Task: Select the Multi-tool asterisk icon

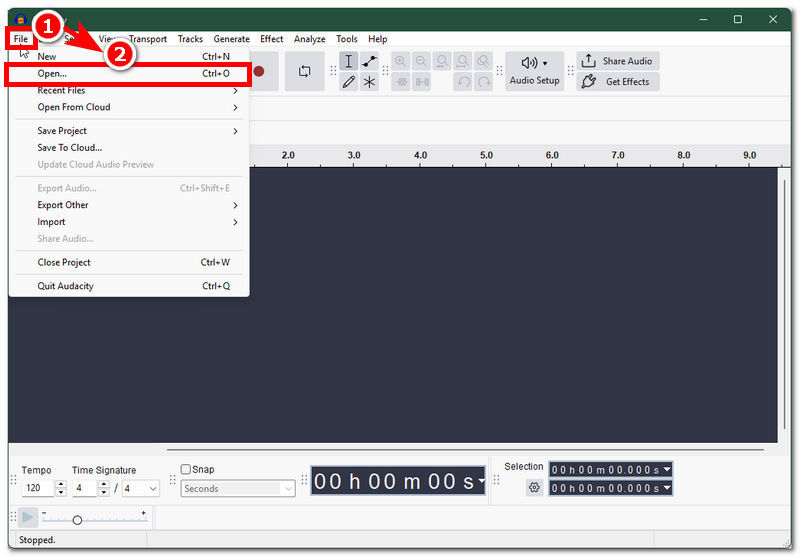Action: (x=369, y=82)
